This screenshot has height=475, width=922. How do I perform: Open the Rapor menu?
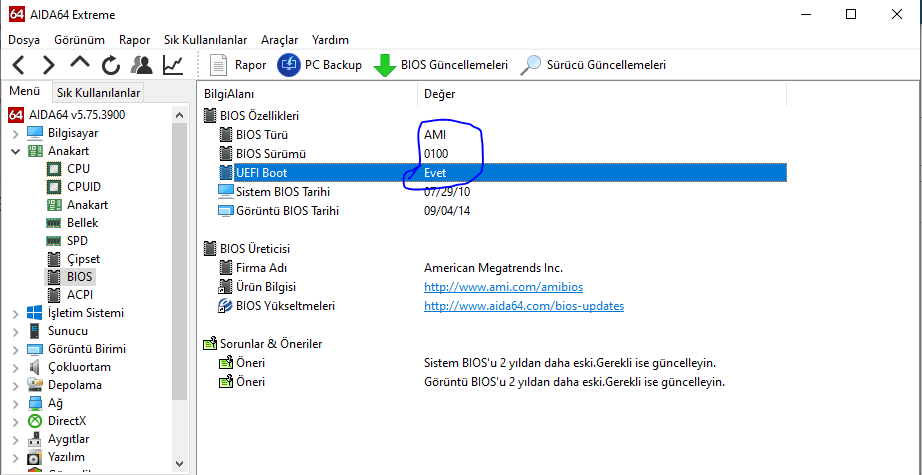coord(135,40)
